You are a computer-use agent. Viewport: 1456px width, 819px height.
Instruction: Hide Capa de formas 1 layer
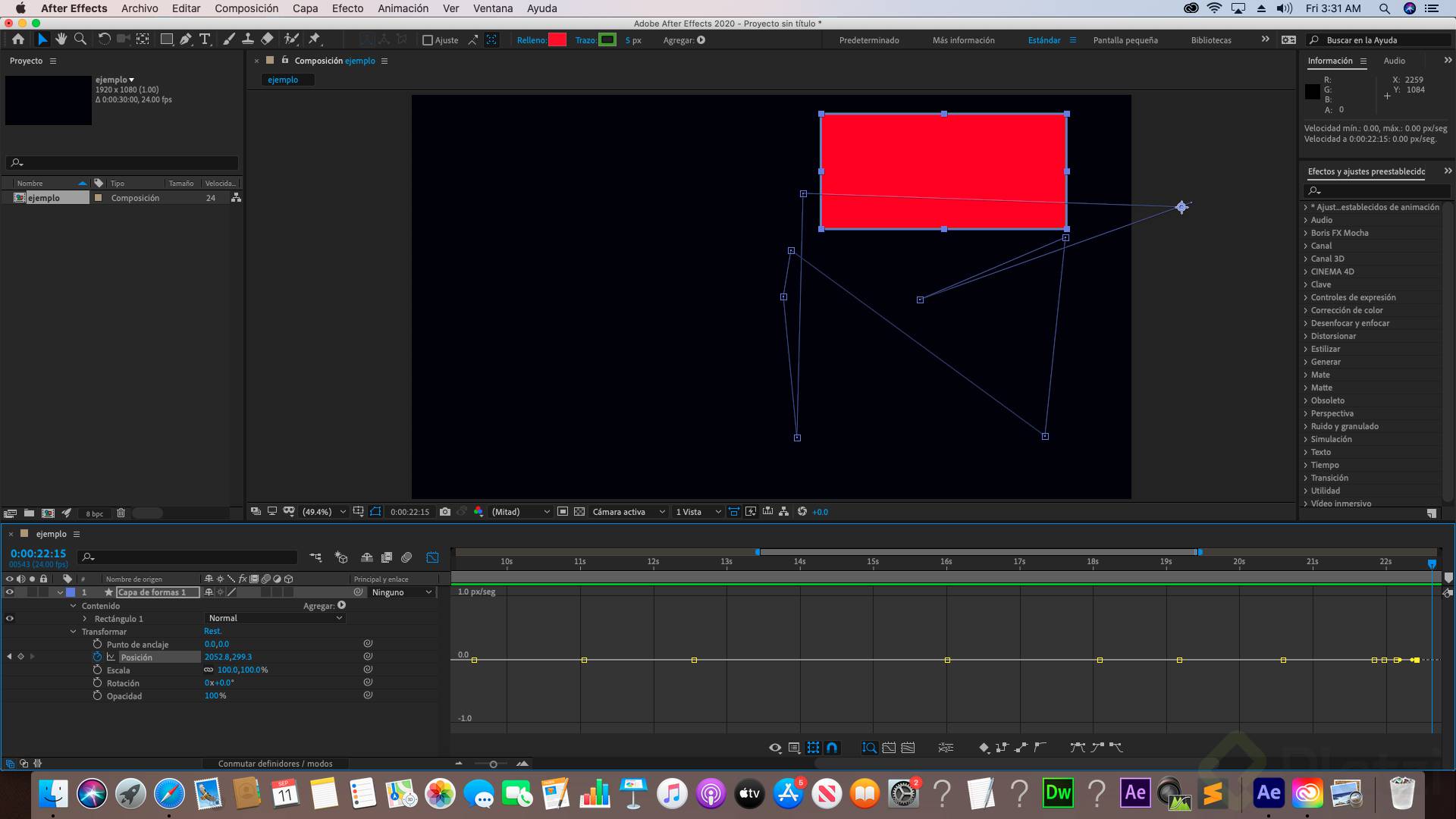pos(10,592)
